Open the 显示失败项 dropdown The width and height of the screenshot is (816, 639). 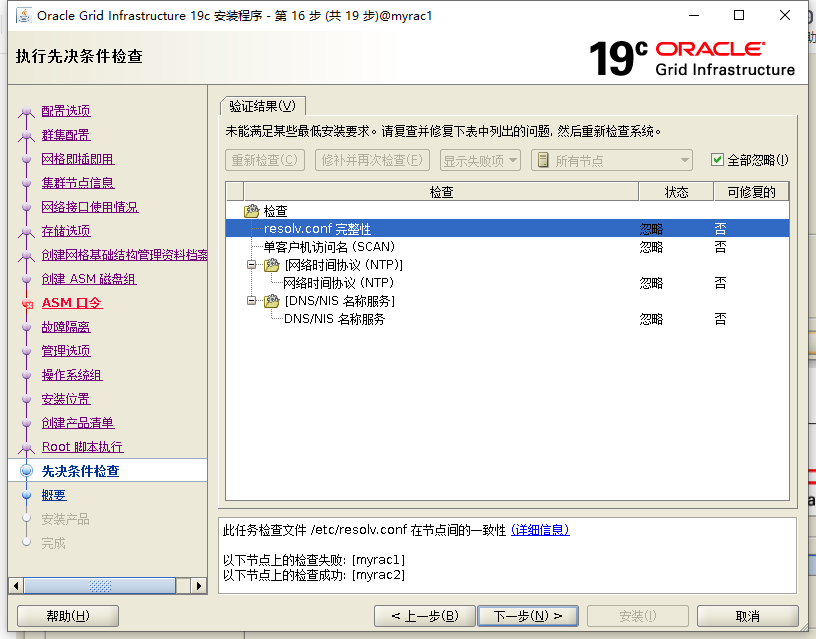[x=480, y=160]
